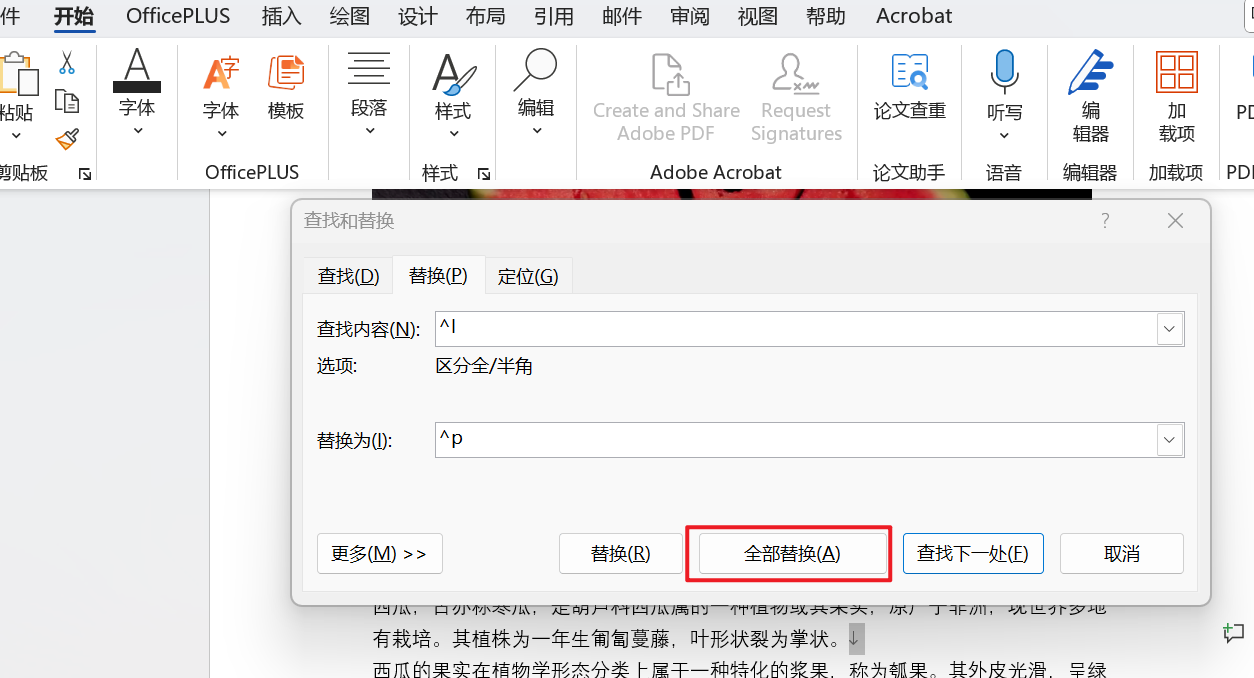Expand the 查找内容 dropdown arrow
Screen dimensions: 1254x678
1169,329
